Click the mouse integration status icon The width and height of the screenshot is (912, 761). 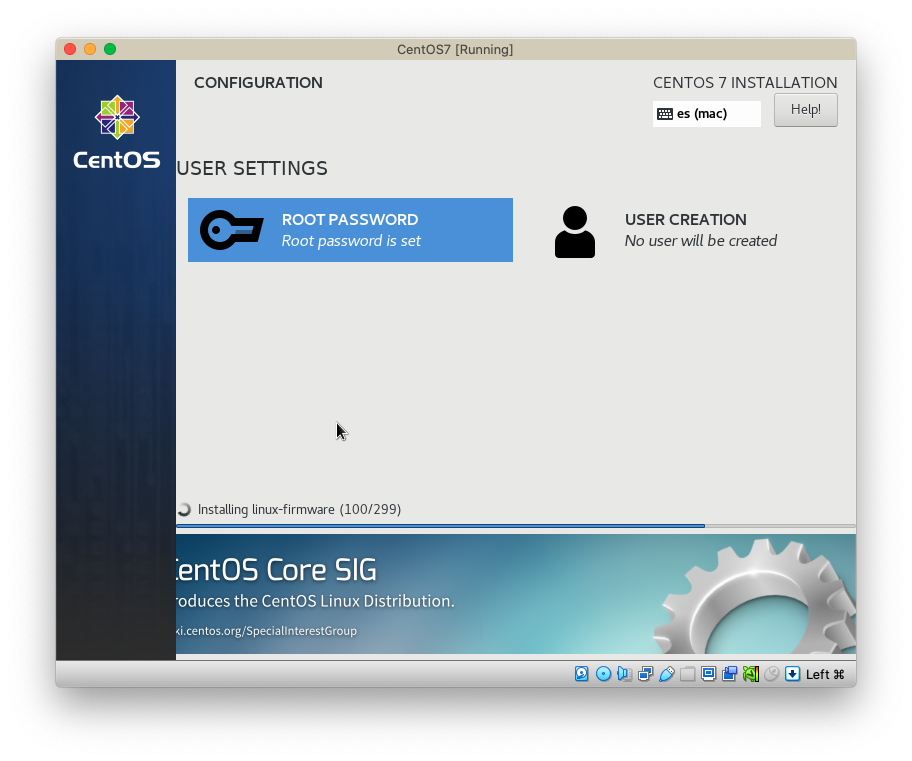pos(771,674)
